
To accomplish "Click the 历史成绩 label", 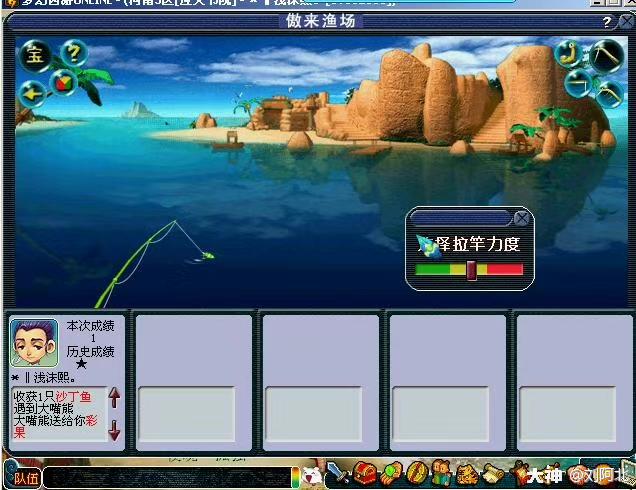I will pyautogui.click(x=90, y=352).
